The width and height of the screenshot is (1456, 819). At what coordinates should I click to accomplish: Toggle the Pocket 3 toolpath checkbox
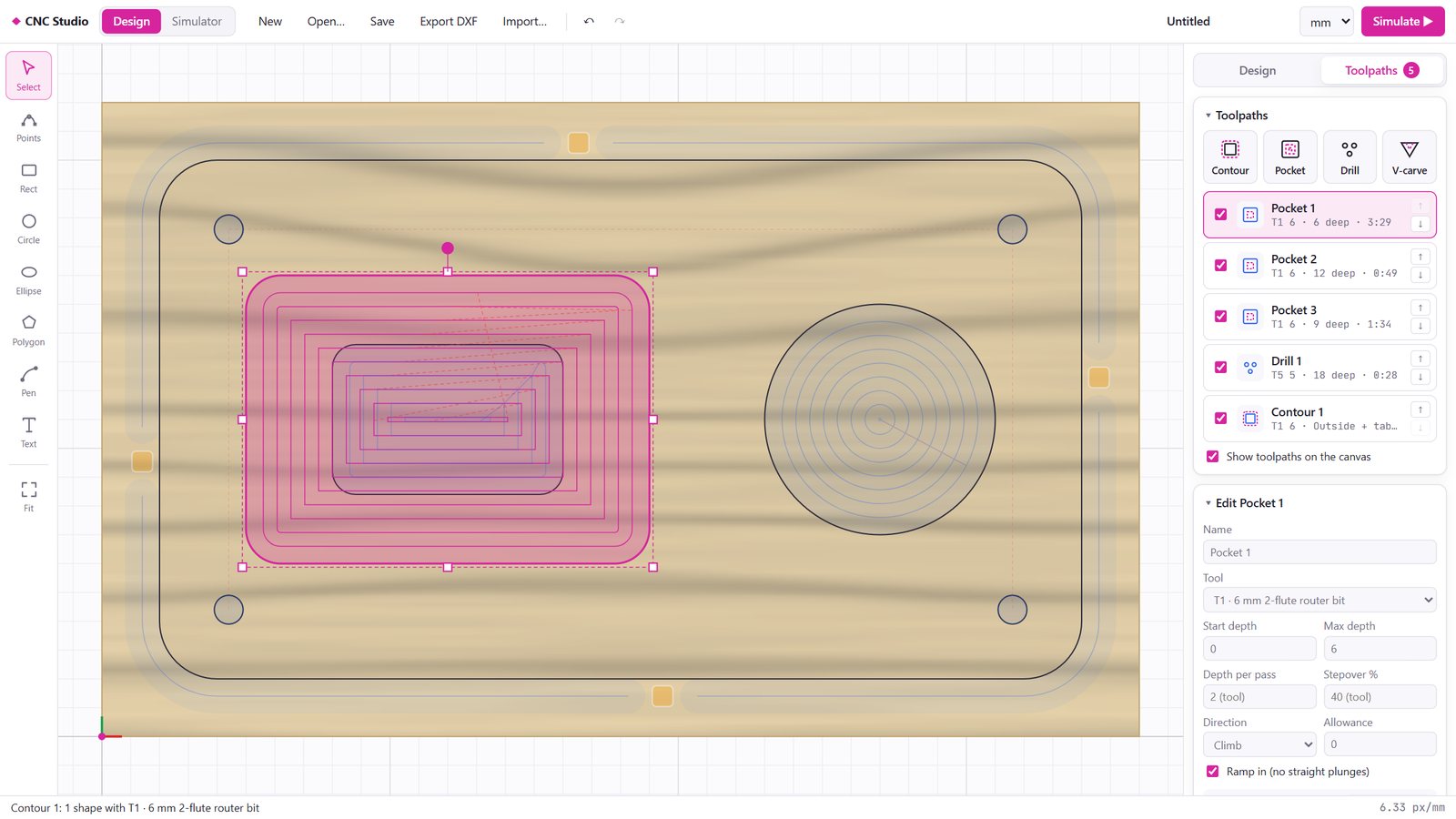click(x=1220, y=317)
